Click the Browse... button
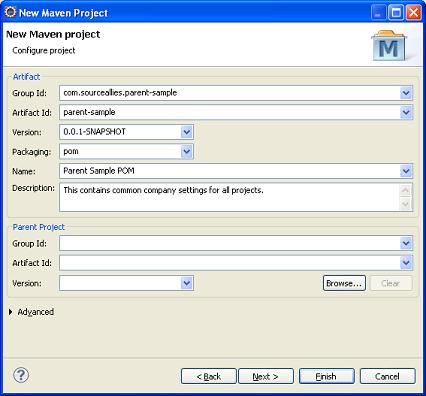 coord(344,283)
